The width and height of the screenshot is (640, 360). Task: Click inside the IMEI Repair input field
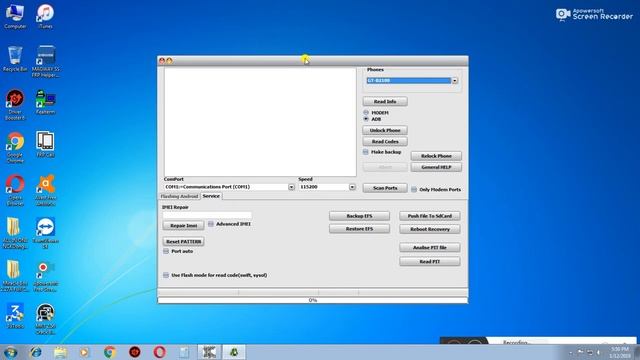[207, 215]
